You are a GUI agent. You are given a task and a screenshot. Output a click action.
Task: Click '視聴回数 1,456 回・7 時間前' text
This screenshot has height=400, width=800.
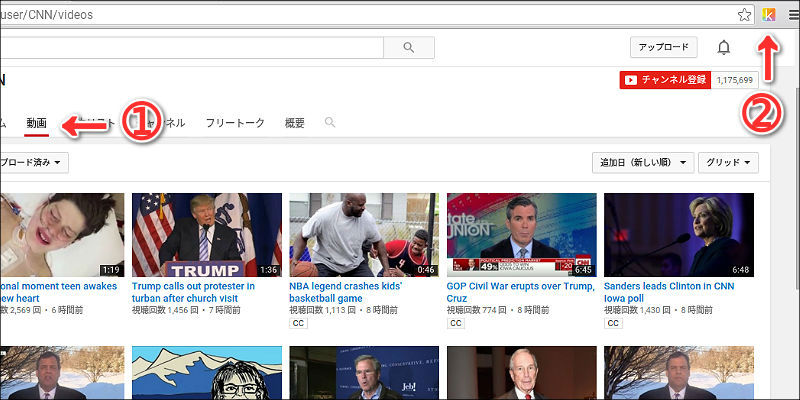pyautogui.click(x=186, y=310)
